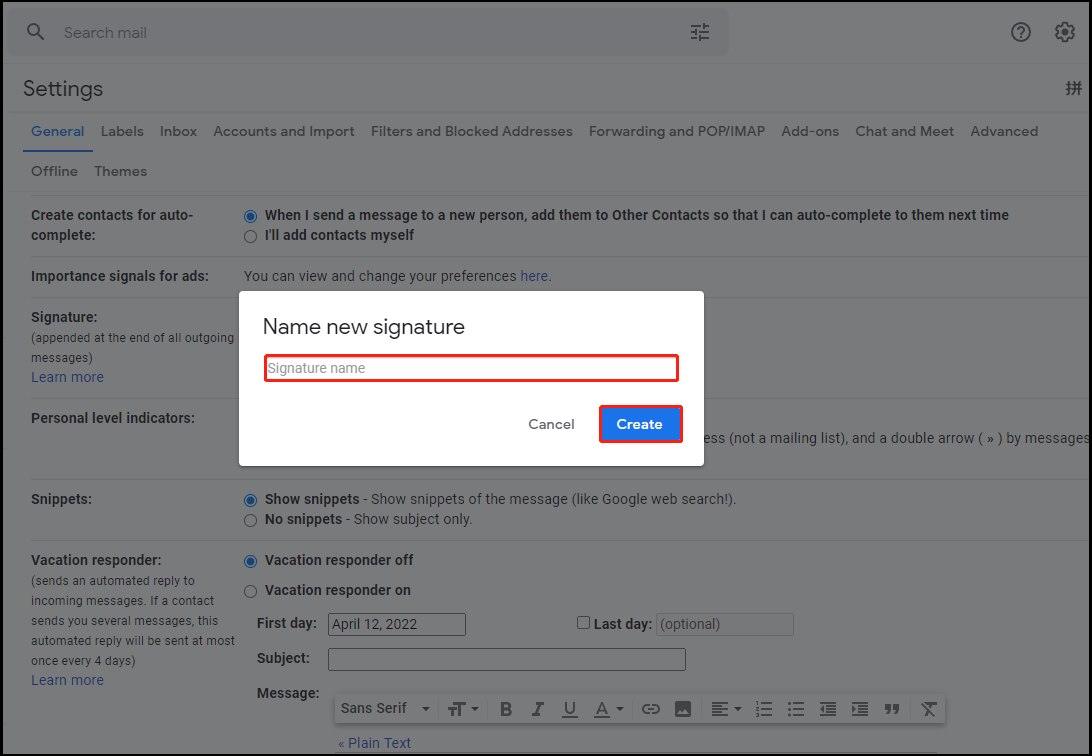Insert a link using the link icon

coord(650,709)
